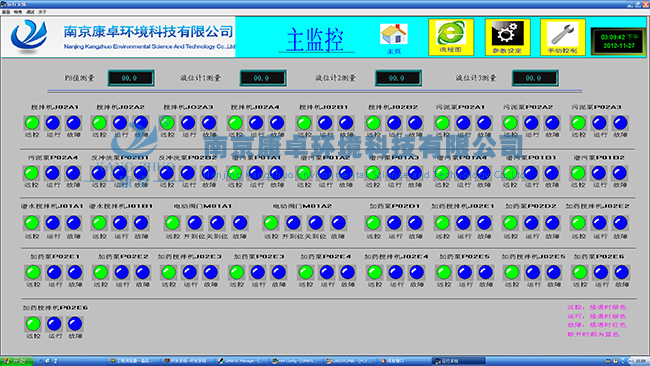The height and width of the screenshot is (366, 650).
Task: Open the last 关于 menu bar item
Action: point(42,12)
